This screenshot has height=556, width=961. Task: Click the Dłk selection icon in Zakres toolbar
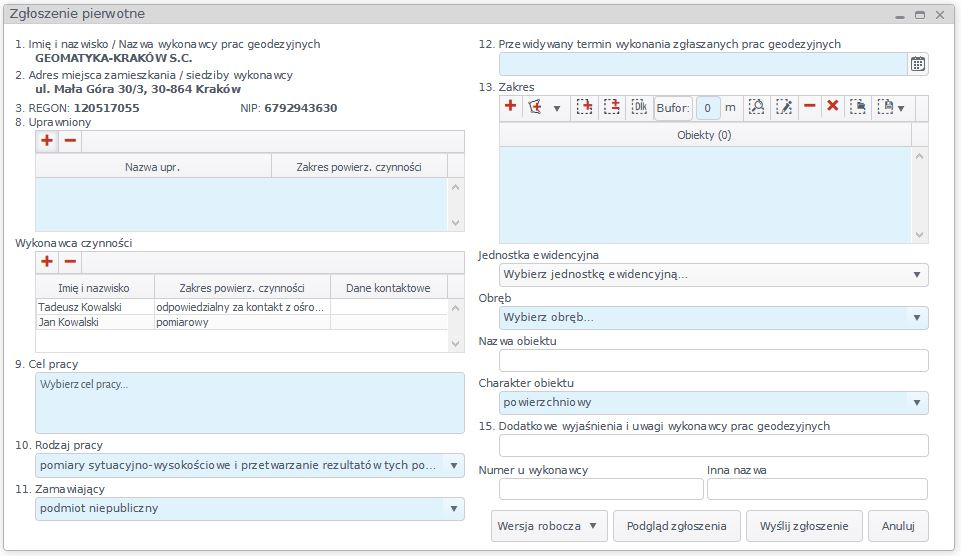639,107
